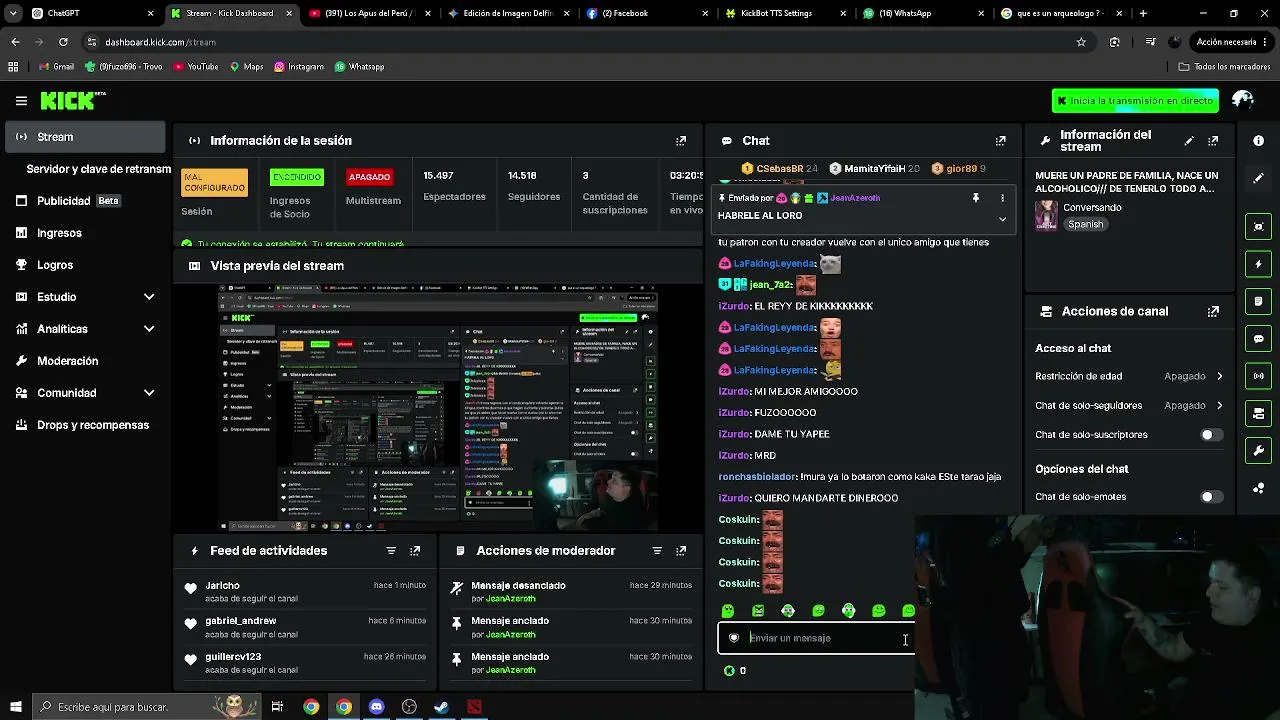Switch to the ChatGPT browser tab
Viewport: 1280px width, 720px height.
pyautogui.click(x=92, y=14)
